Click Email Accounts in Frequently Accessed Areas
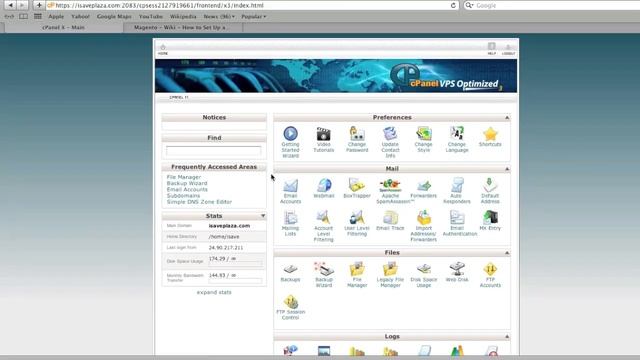This screenshot has width=640, height=360. pyautogui.click(x=187, y=189)
